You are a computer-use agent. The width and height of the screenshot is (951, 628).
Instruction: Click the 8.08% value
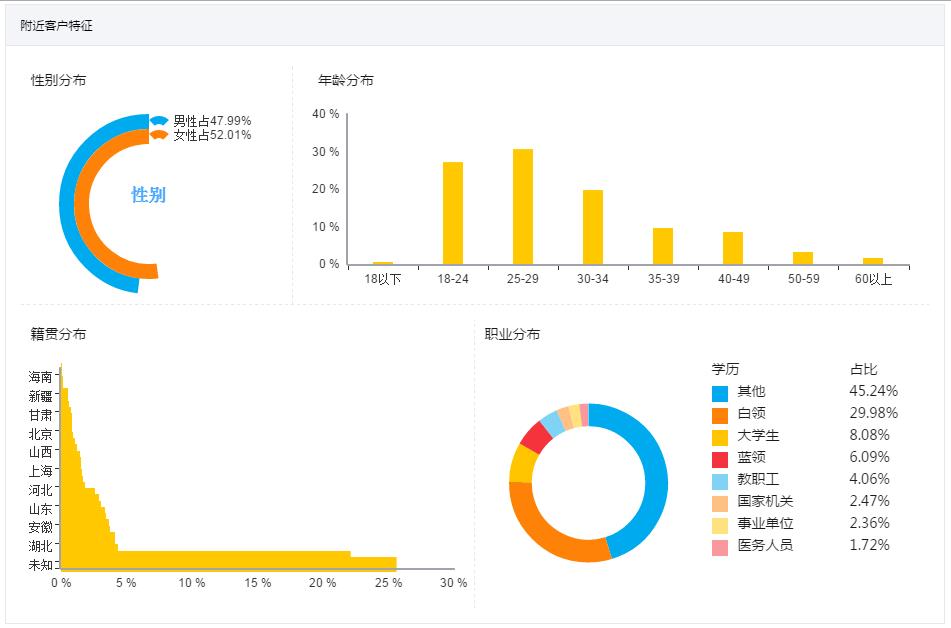[x=869, y=435]
